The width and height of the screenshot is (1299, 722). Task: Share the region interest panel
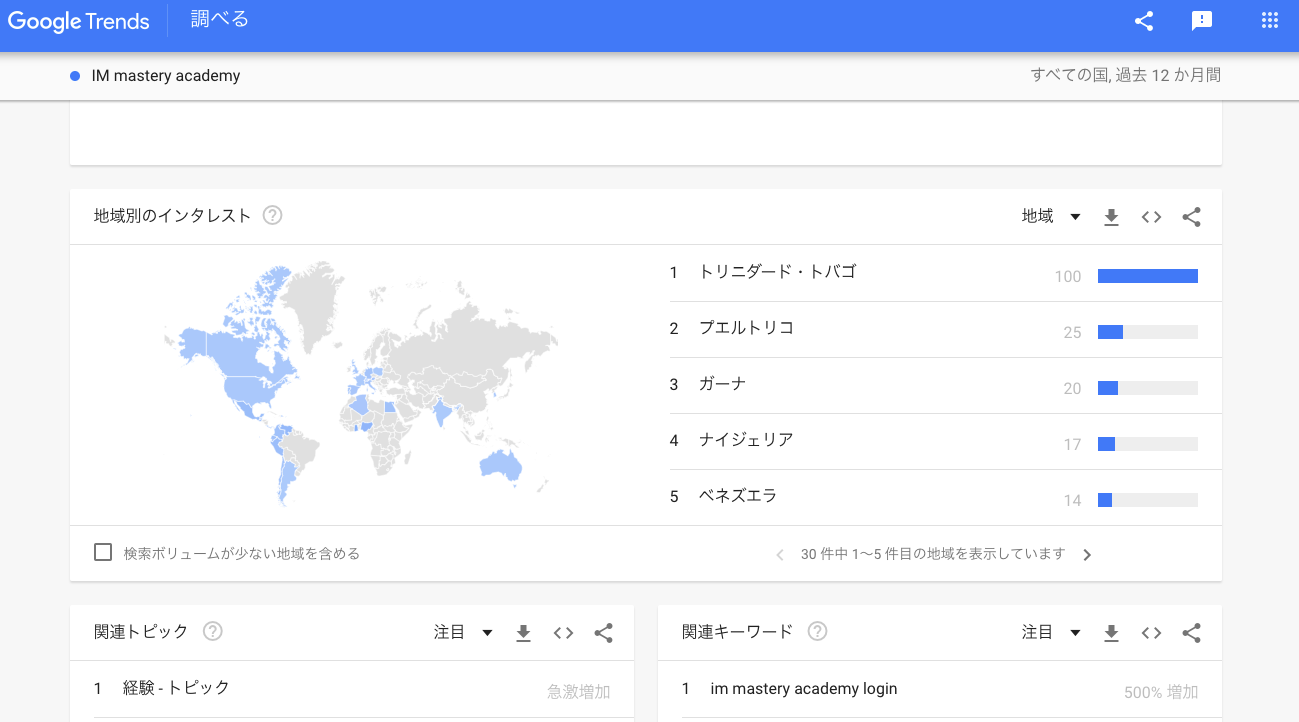tap(1191, 217)
